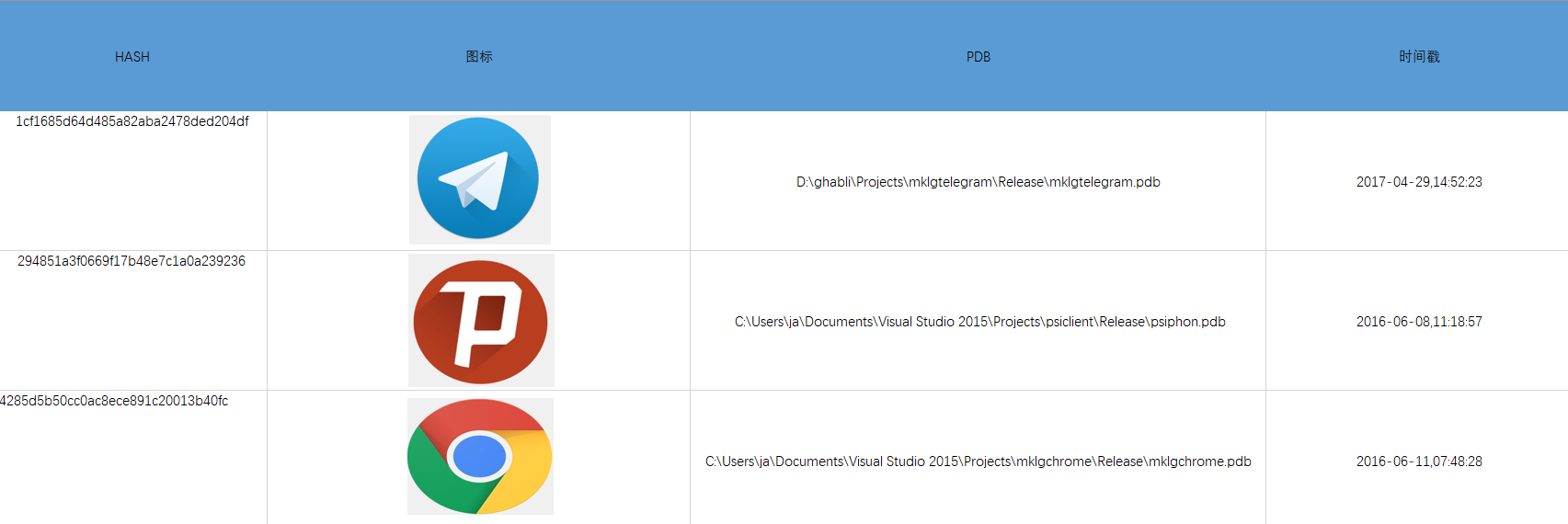
Task: Select the 时间戳 column header
Action: tap(1419, 57)
